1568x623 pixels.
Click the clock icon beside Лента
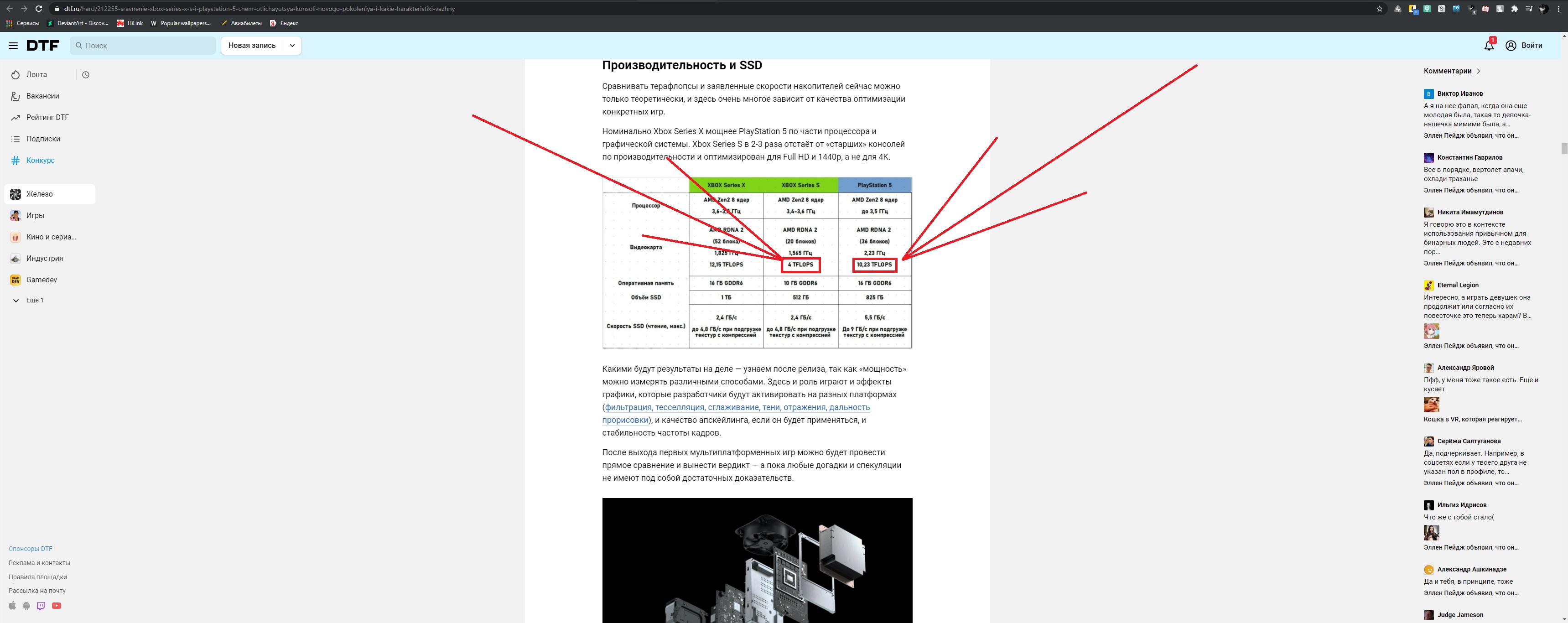click(86, 75)
